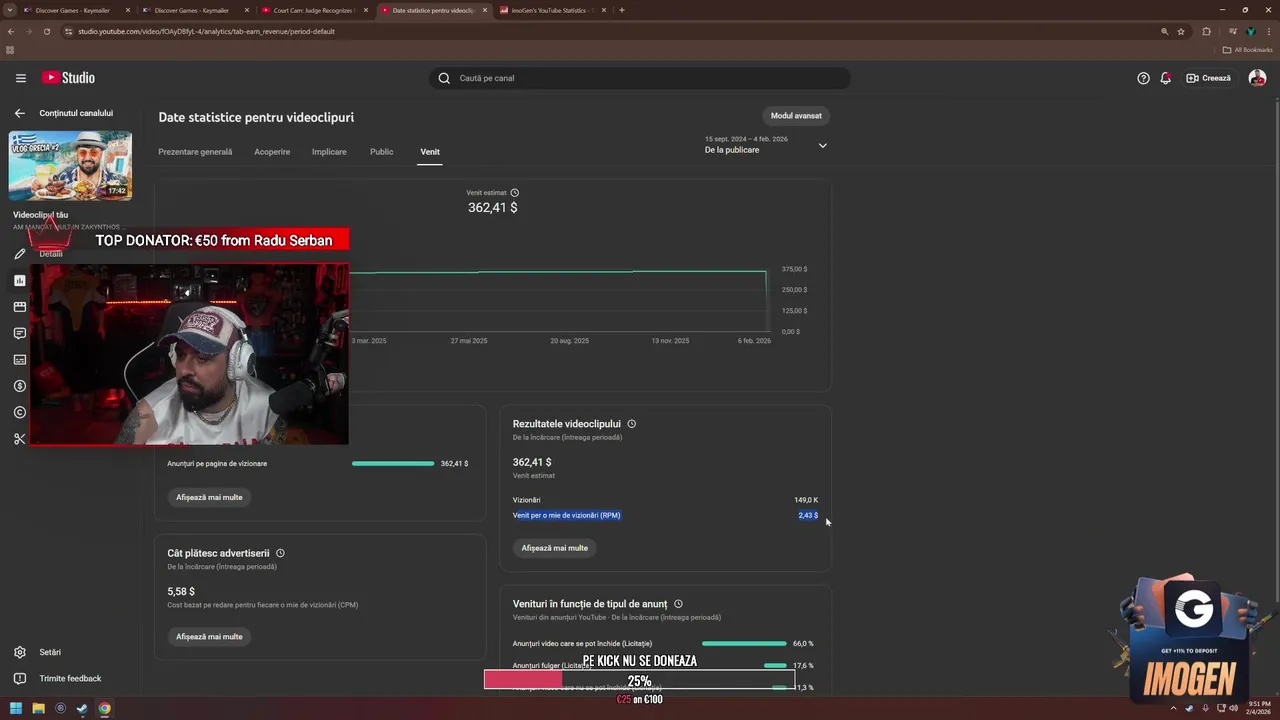Switch to Acoperire tab

coord(272,152)
